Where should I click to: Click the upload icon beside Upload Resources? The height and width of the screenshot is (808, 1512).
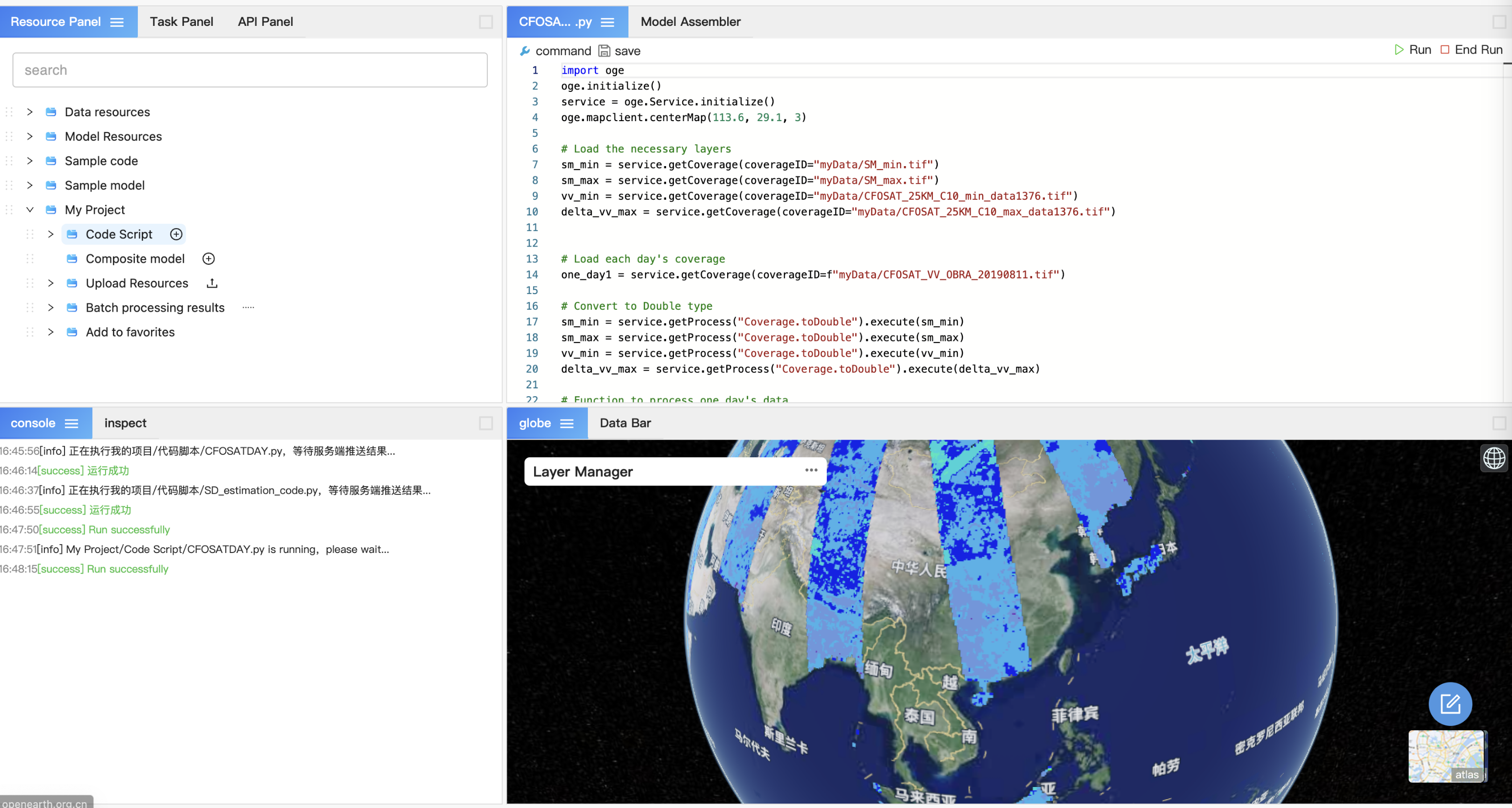[212, 283]
